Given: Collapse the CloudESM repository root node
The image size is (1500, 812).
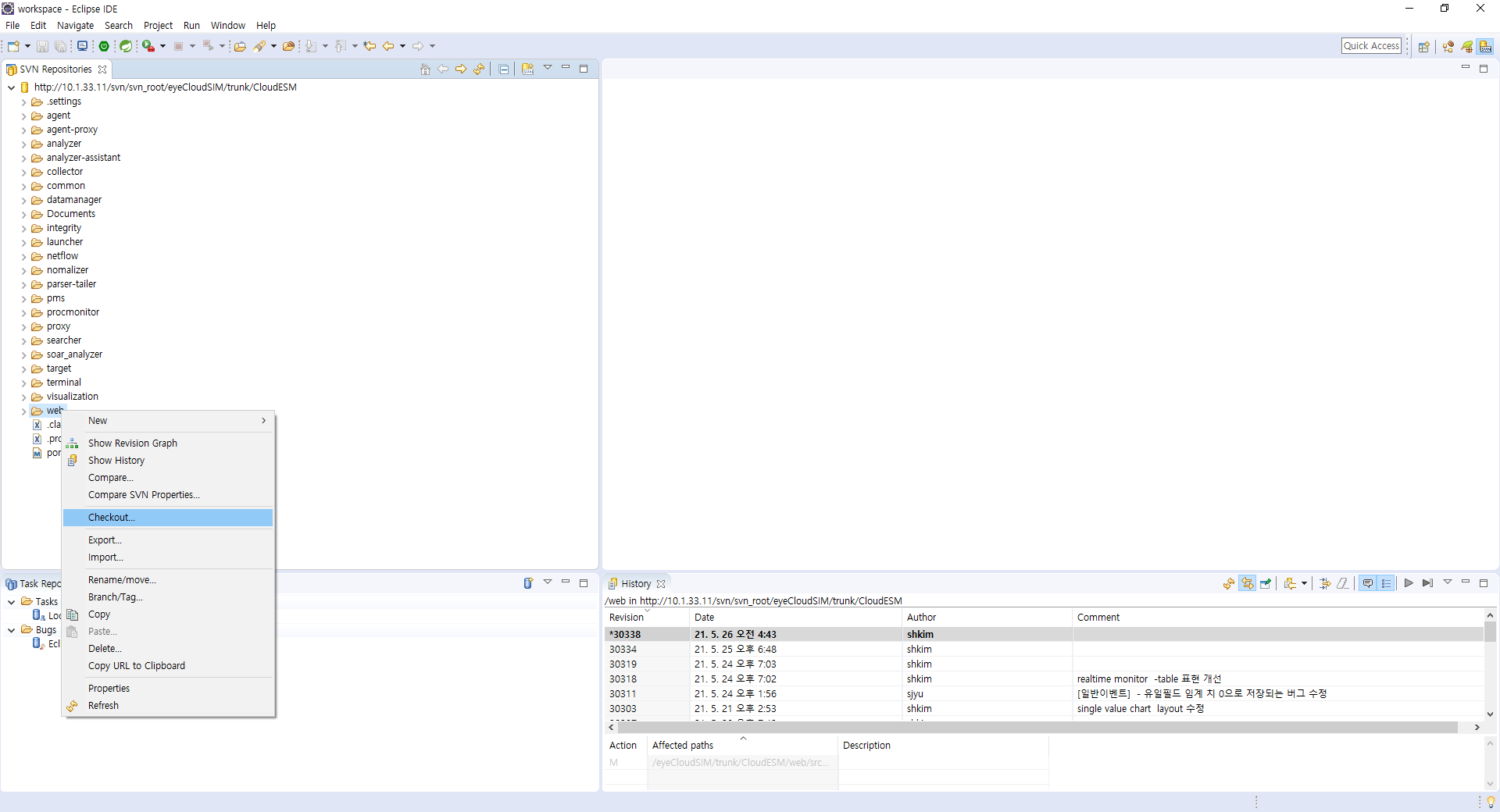Looking at the screenshot, I should [x=11, y=88].
